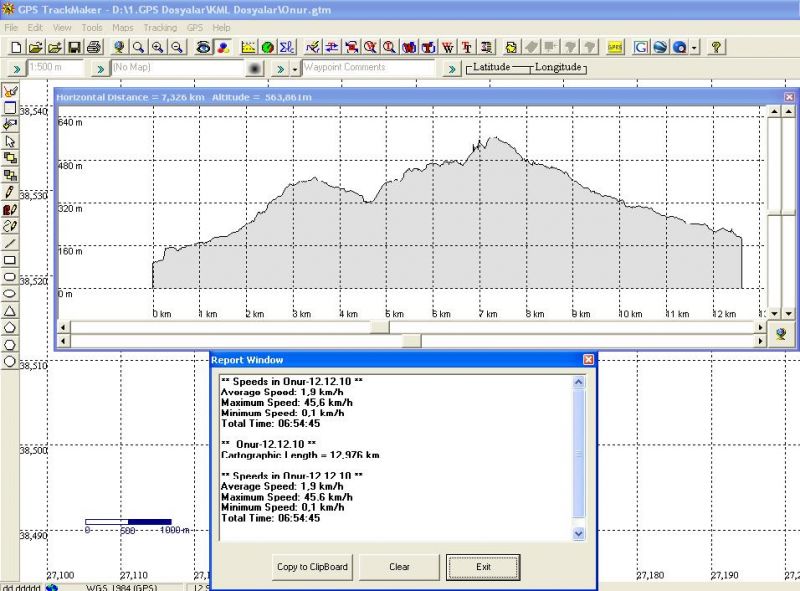
Task: Click the Copy to ClipBoard button
Action: [312, 567]
